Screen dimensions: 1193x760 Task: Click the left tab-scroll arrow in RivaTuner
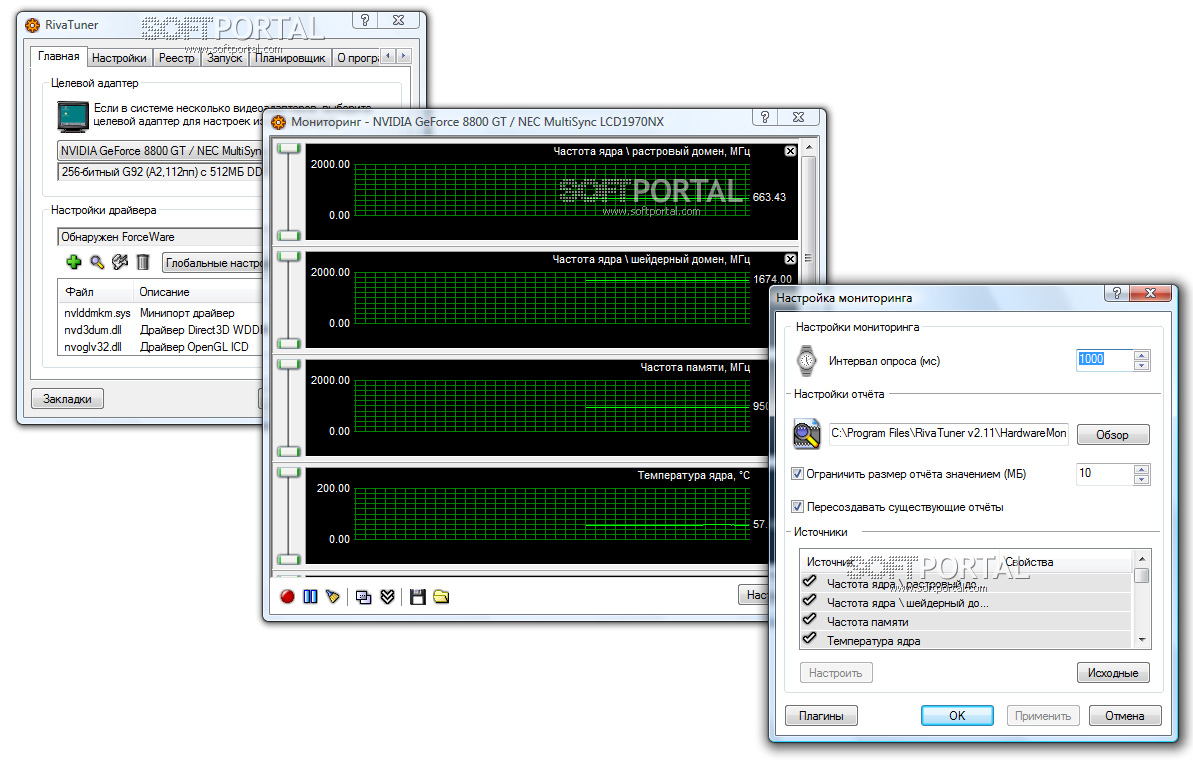[x=388, y=56]
